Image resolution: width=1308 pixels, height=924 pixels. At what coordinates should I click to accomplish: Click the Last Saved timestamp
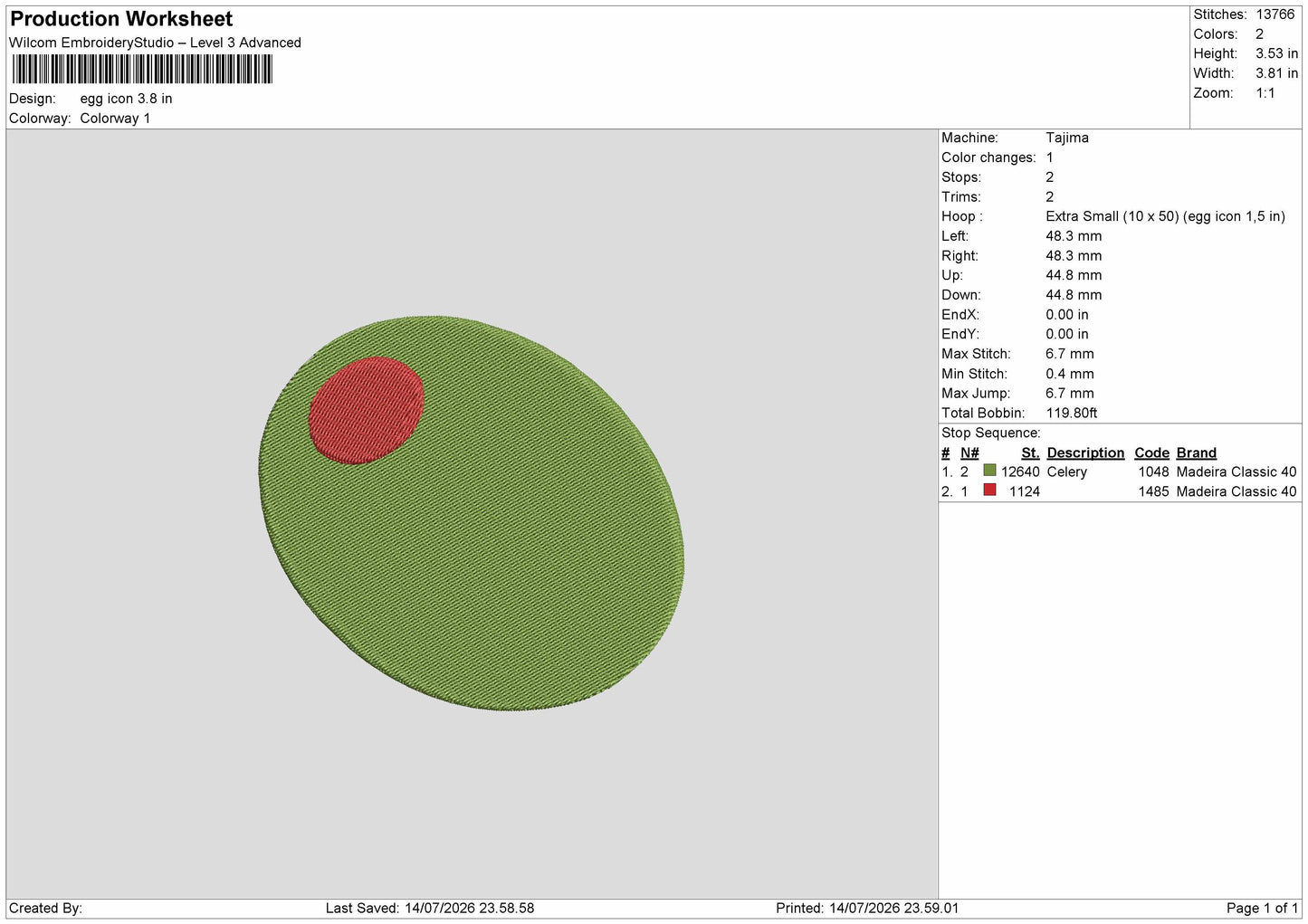430,908
